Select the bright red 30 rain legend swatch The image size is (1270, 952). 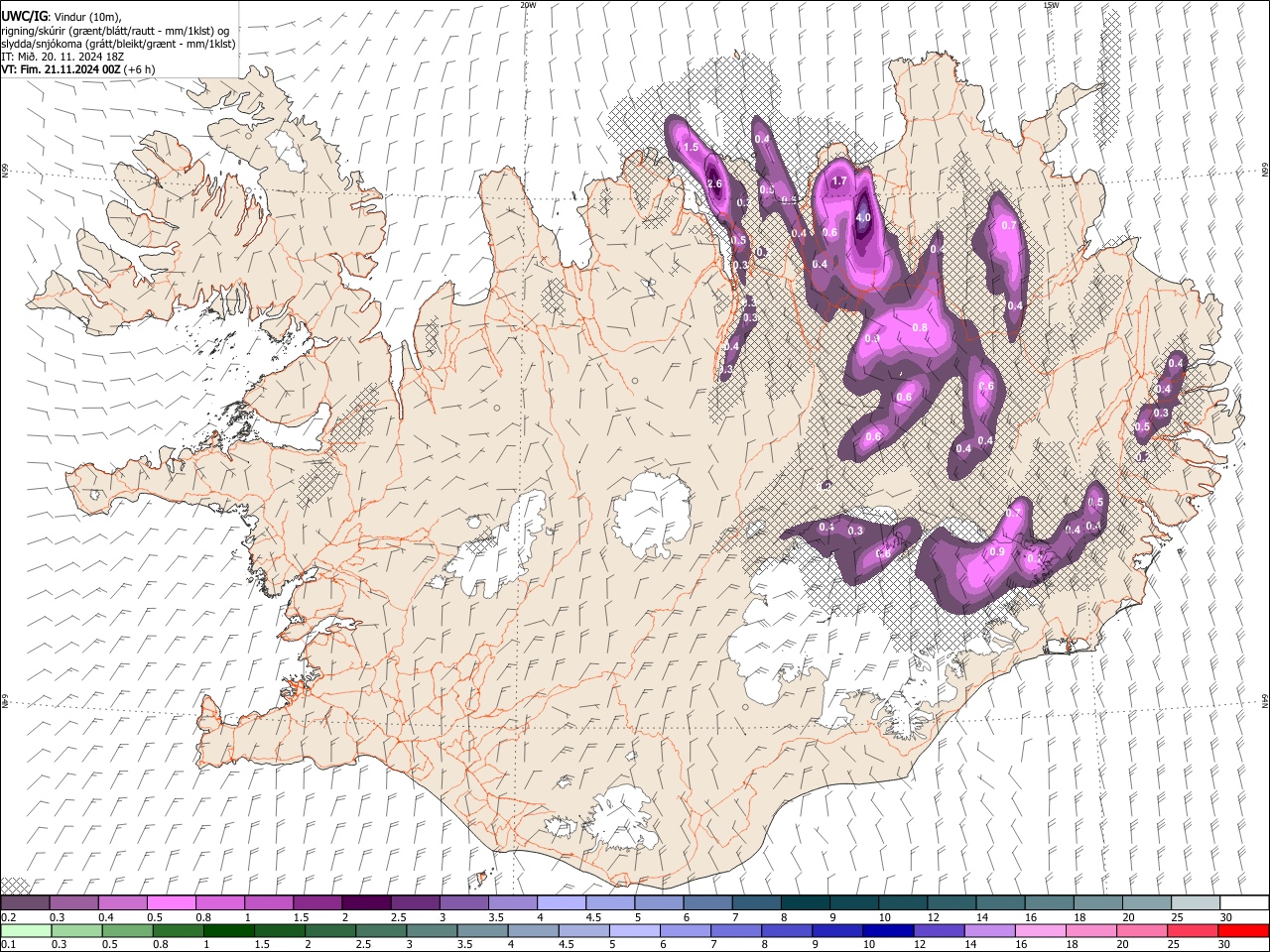point(1243,930)
